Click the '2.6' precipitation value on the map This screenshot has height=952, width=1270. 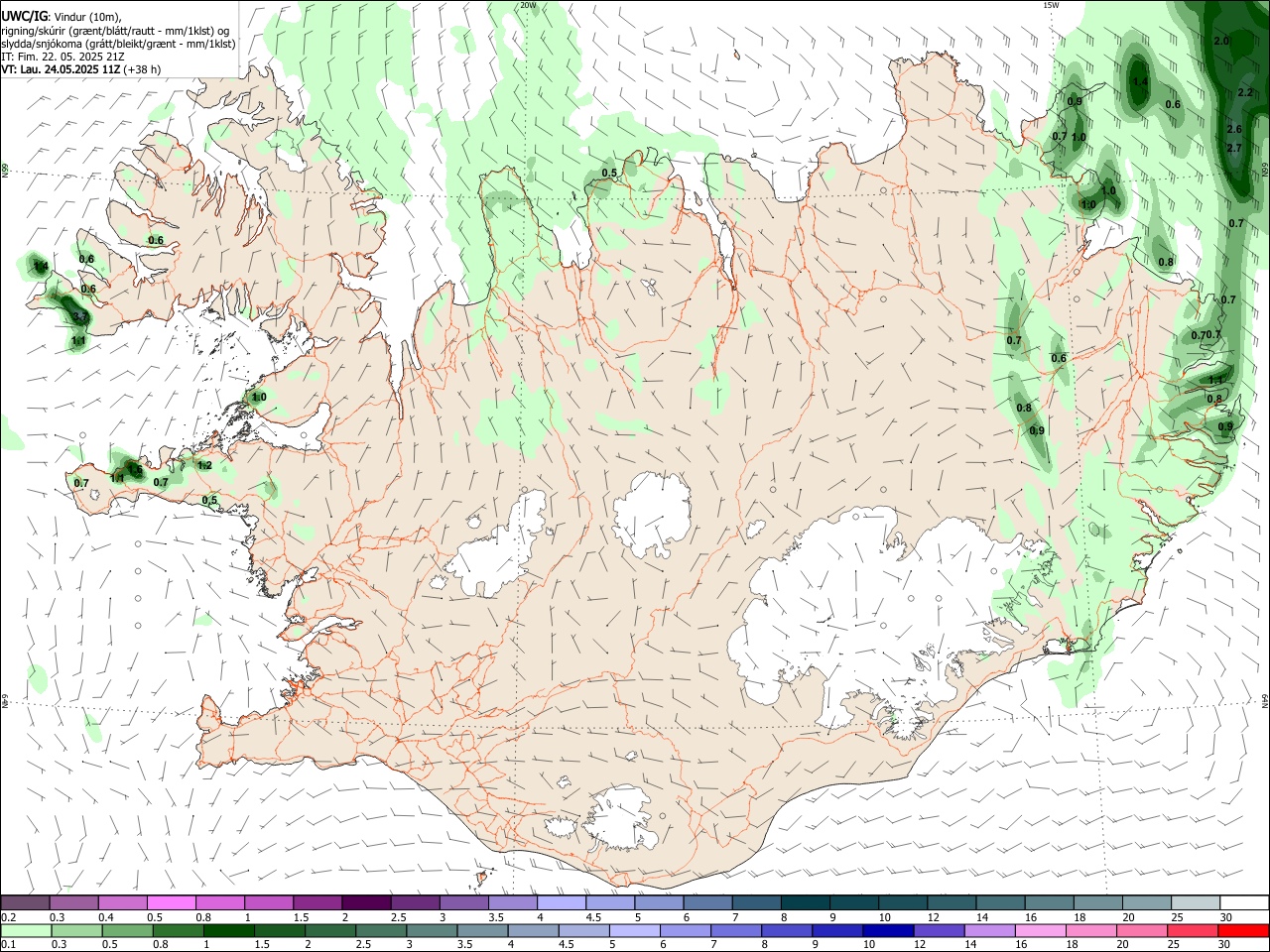coord(1234,129)
